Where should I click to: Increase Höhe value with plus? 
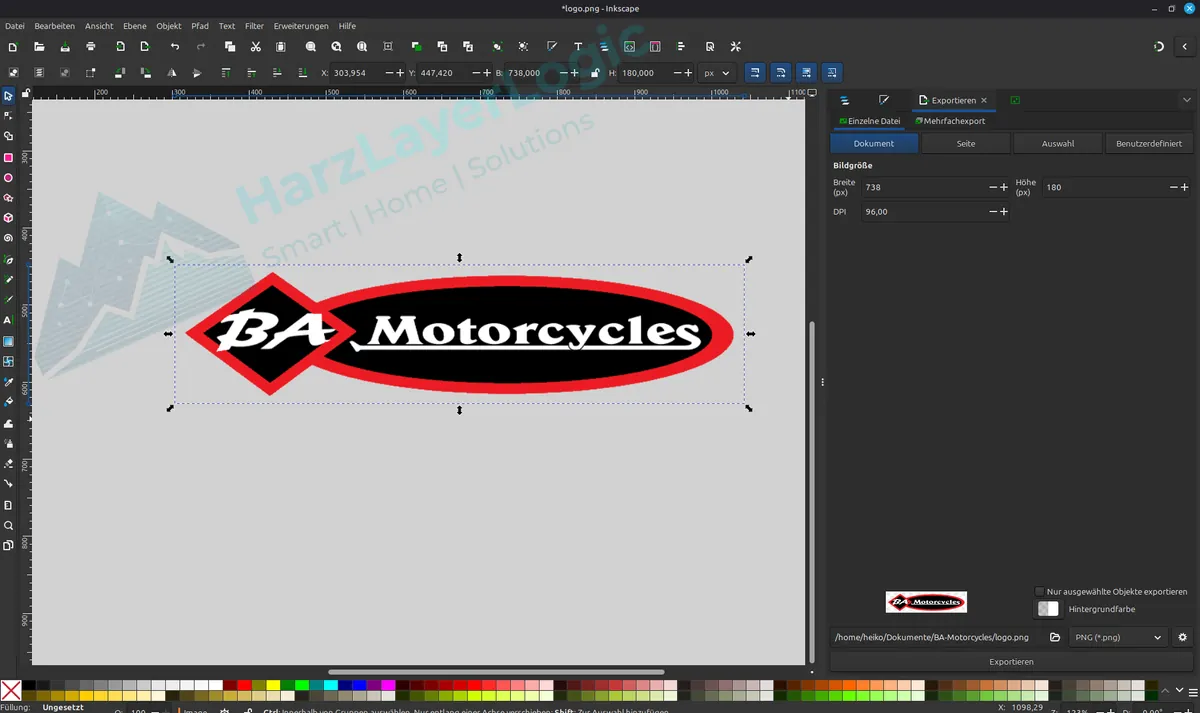(x=1185, y=187)
